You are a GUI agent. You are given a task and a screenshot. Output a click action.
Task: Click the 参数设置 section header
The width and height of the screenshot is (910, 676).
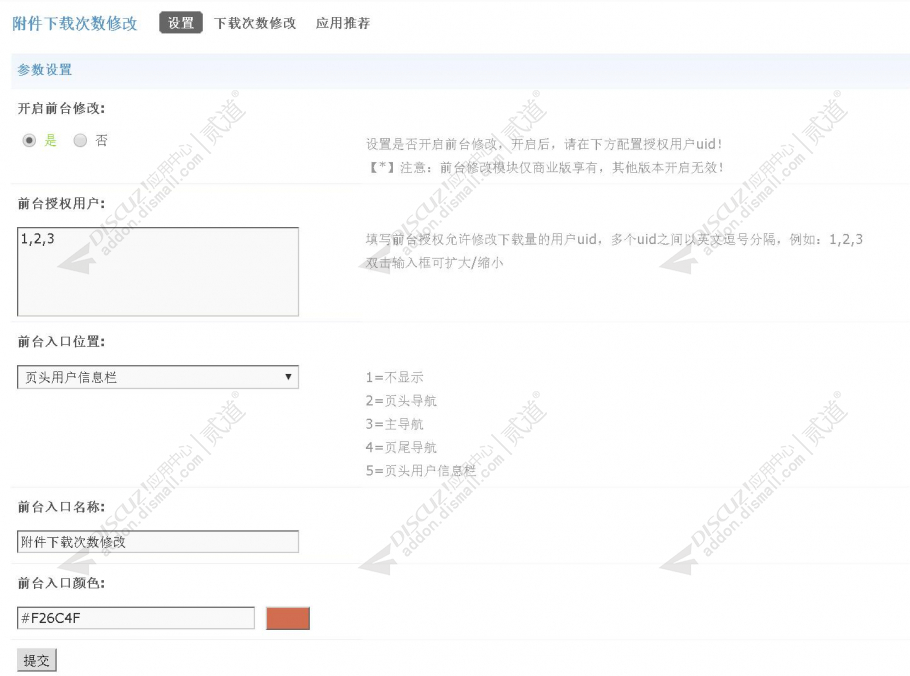click(45, 70)
